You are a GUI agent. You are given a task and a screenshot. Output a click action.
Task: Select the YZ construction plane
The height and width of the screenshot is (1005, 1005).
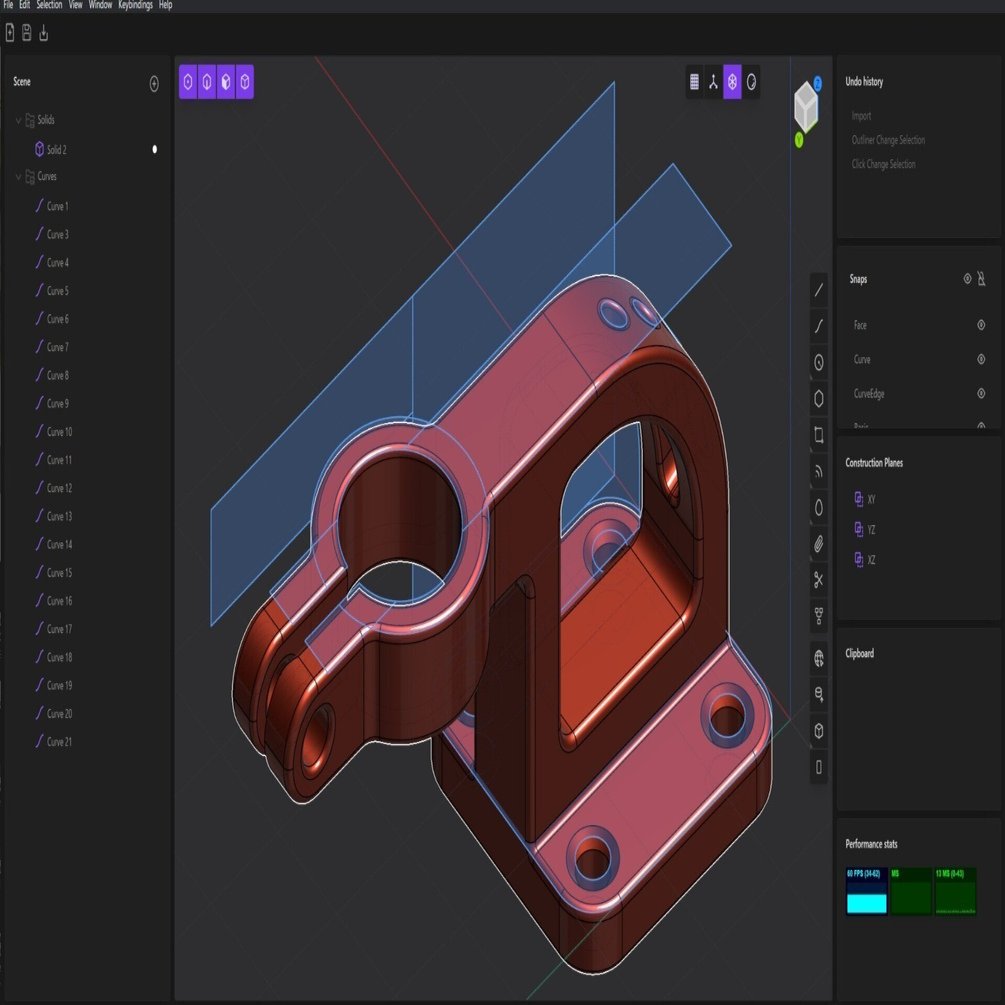(x=865, y=529)
